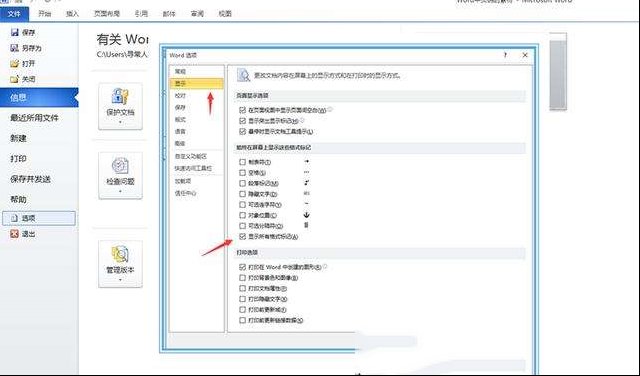
Task: Switch to the 审阅 (Review) ribbon tab
Action: pyautogui.click(x=197, y=13)
